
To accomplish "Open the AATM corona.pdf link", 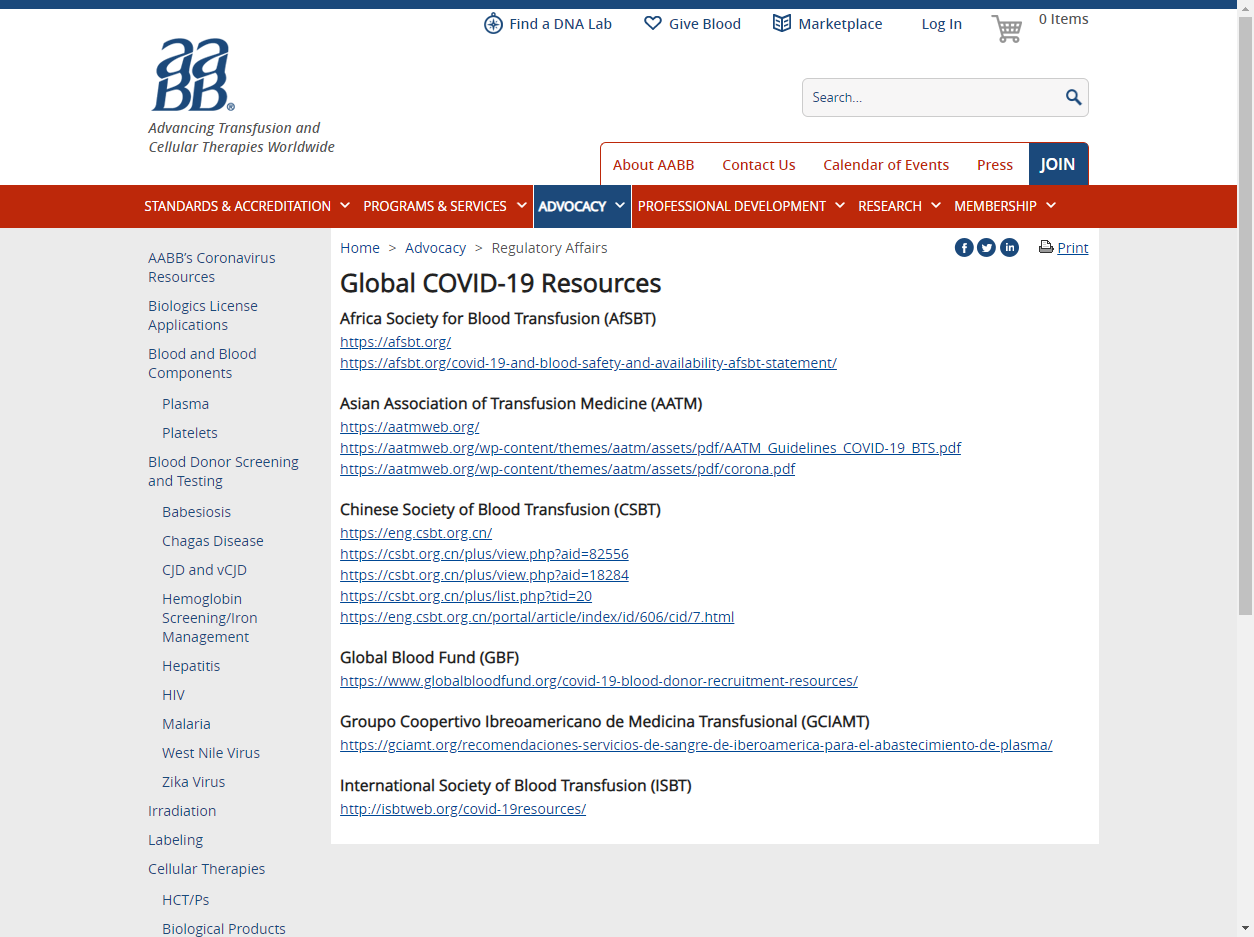I will (x=567, y=469).
